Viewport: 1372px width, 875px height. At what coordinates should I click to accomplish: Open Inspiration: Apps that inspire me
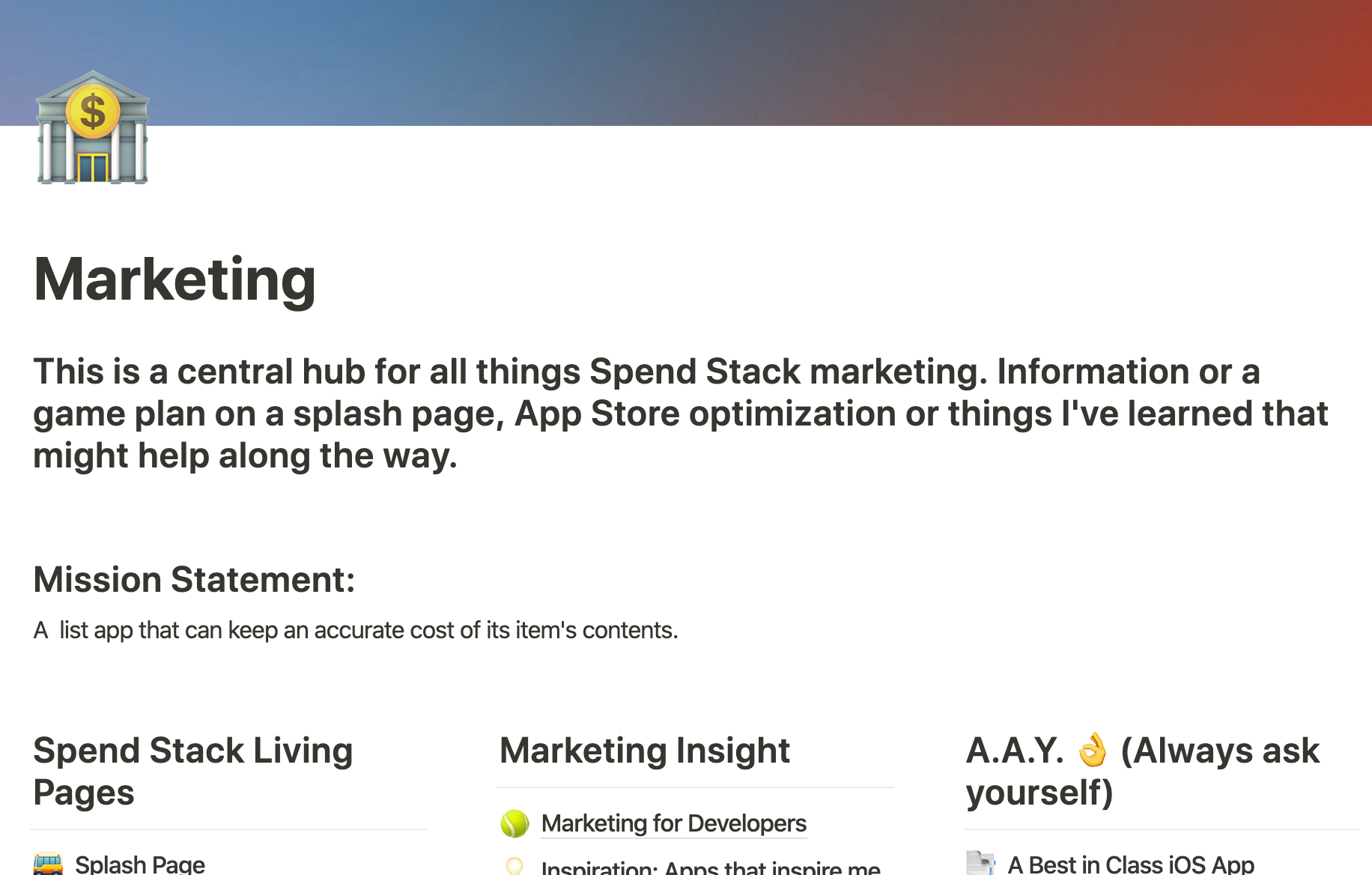point(710,868)
